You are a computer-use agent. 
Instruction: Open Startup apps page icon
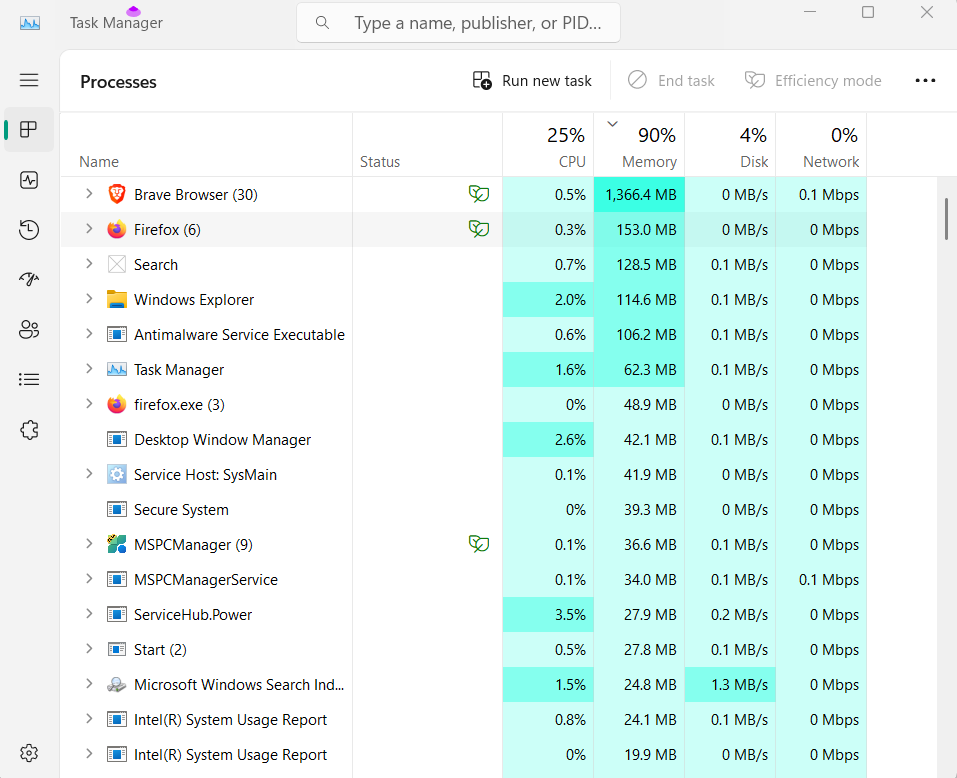(x=29, y=280)
